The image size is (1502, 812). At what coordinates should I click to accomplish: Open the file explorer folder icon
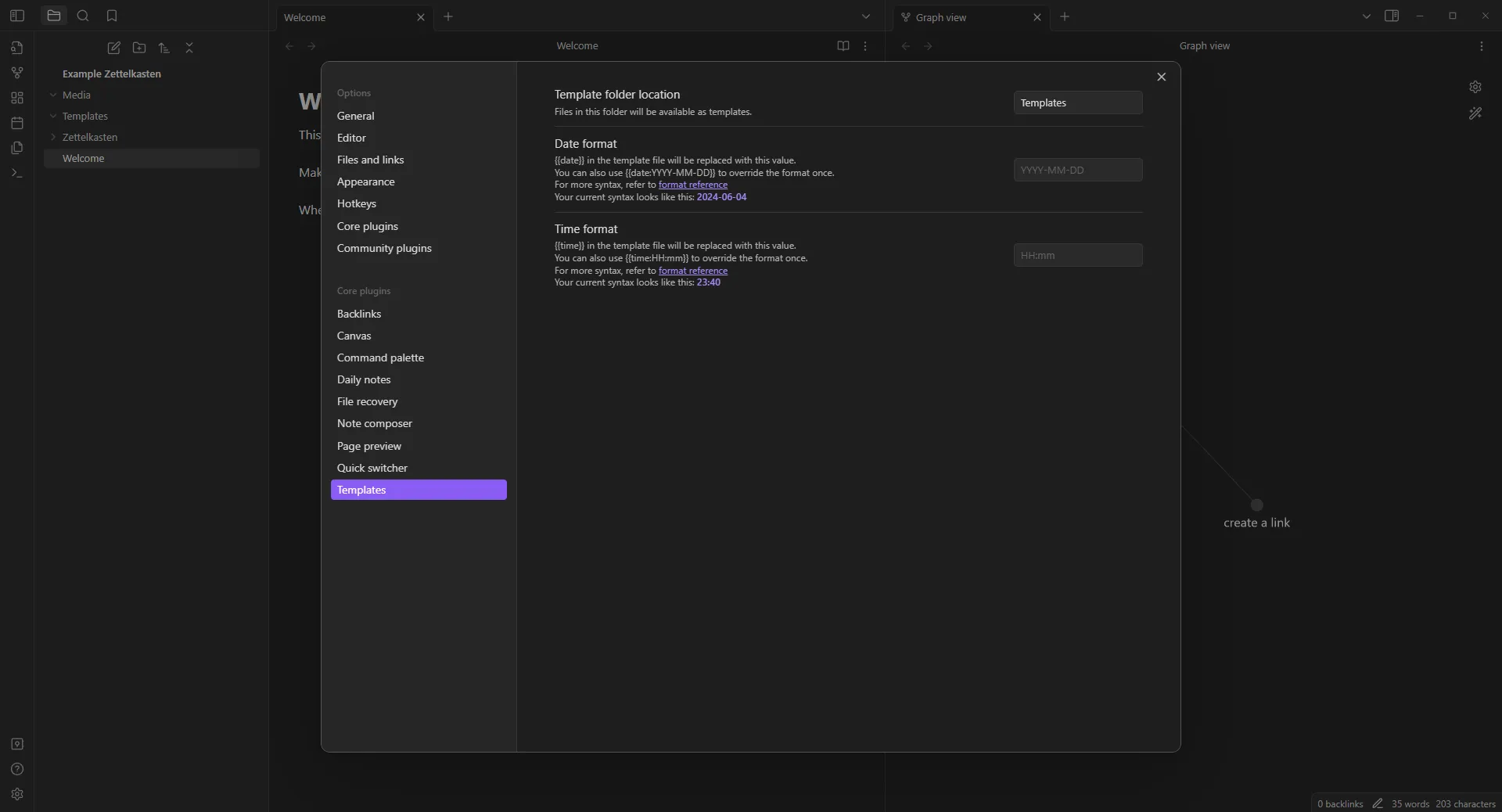[x=54, y=16]
